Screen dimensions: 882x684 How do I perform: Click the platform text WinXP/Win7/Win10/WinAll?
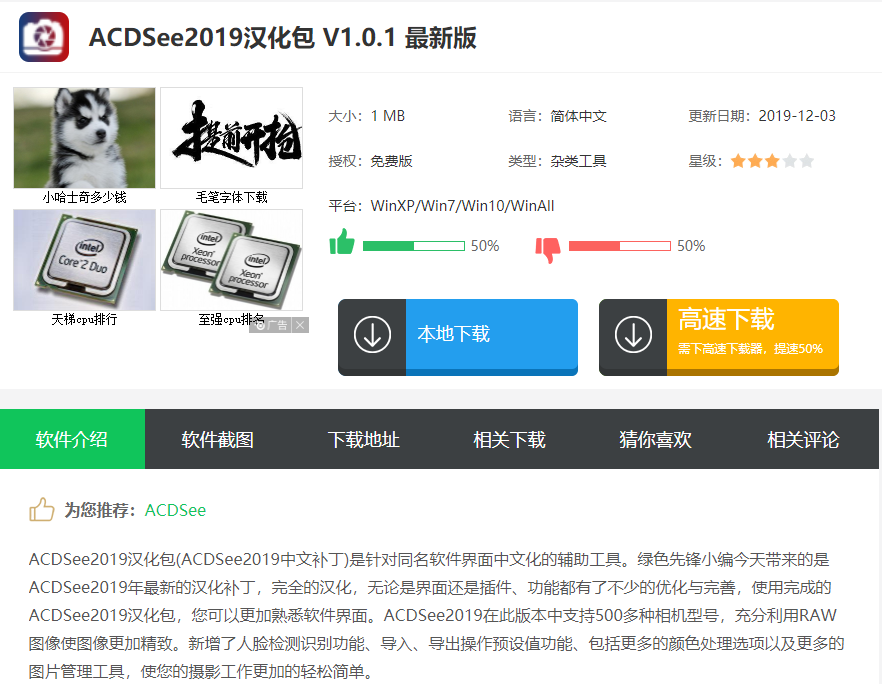462,206
